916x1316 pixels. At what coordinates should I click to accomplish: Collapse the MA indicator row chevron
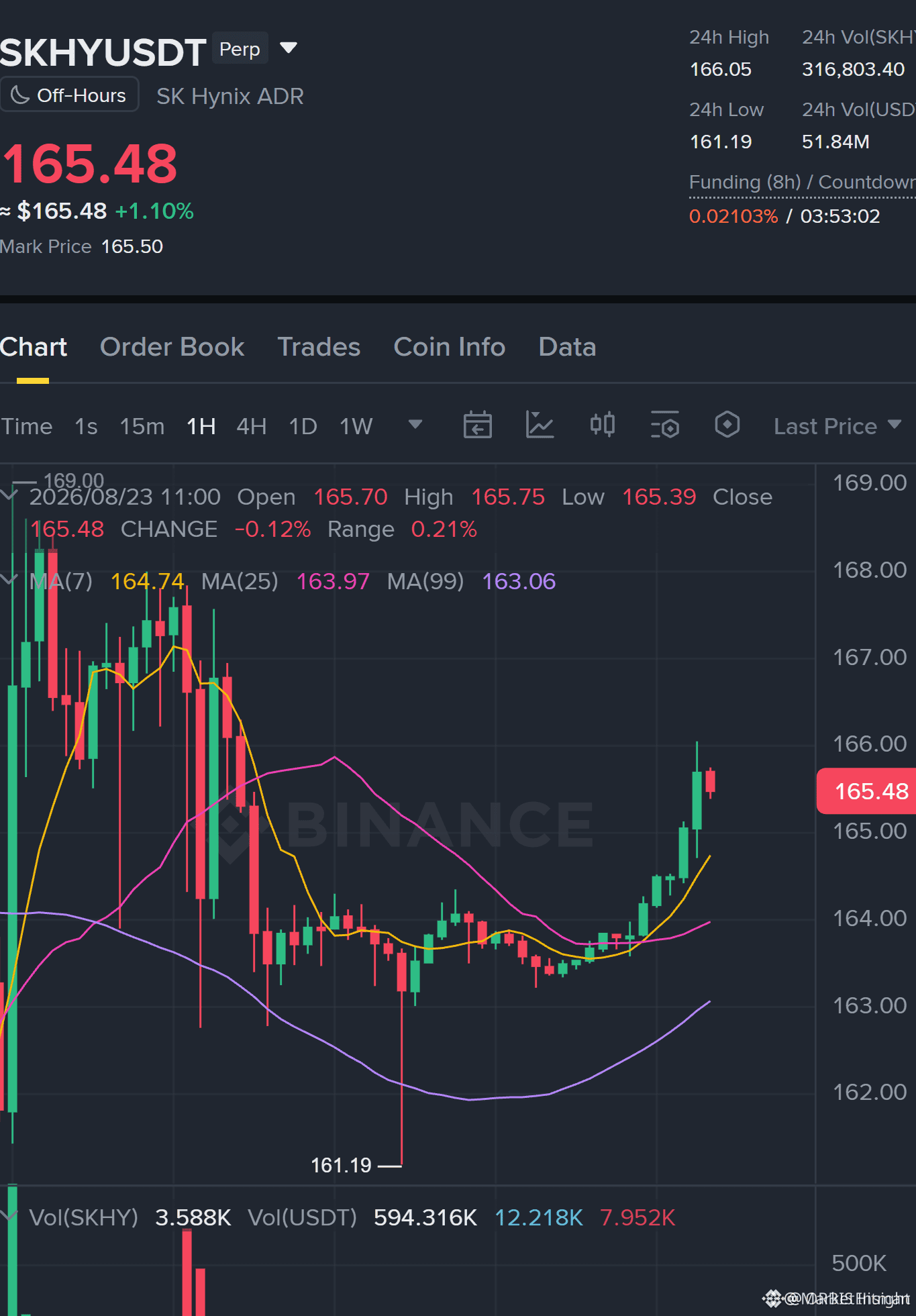point(9,580)
